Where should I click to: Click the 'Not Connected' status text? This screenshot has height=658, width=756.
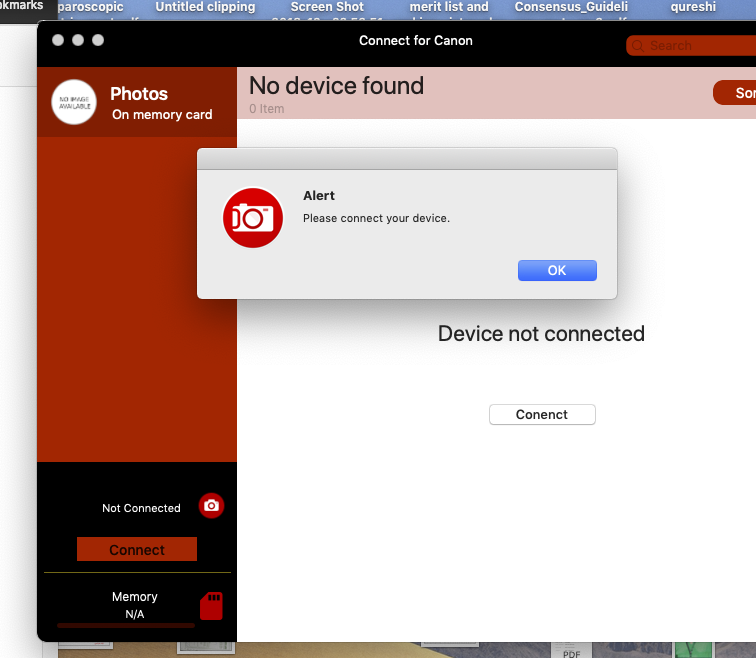coord(141,508)
